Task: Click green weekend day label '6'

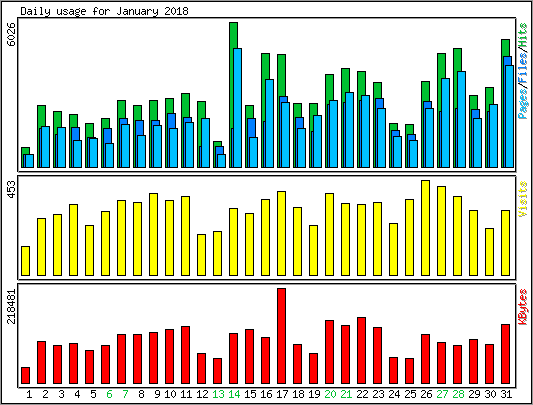Action: point(109,394)
